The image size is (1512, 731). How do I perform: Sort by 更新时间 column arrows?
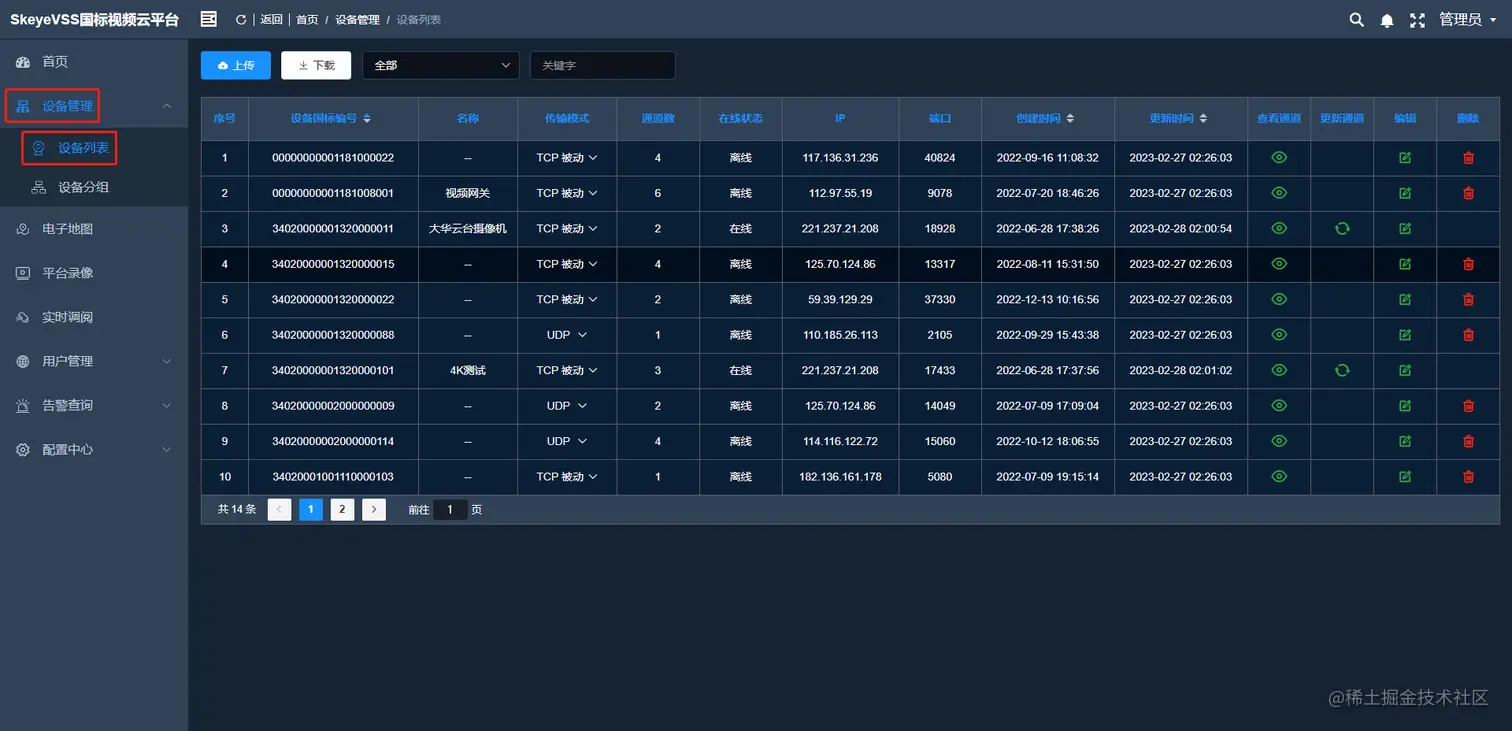tap(1203, 118)
